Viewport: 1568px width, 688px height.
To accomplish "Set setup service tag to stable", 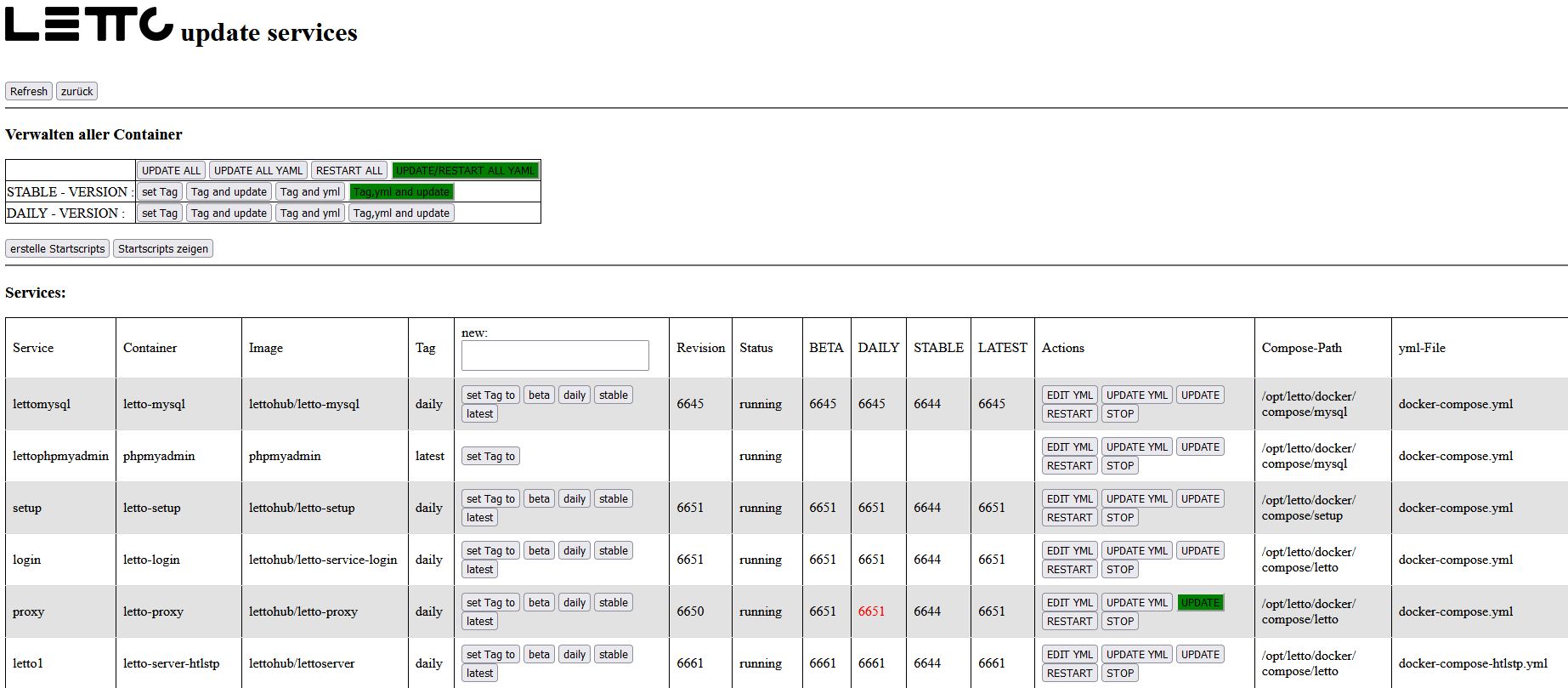I will (x=613, y=499).
